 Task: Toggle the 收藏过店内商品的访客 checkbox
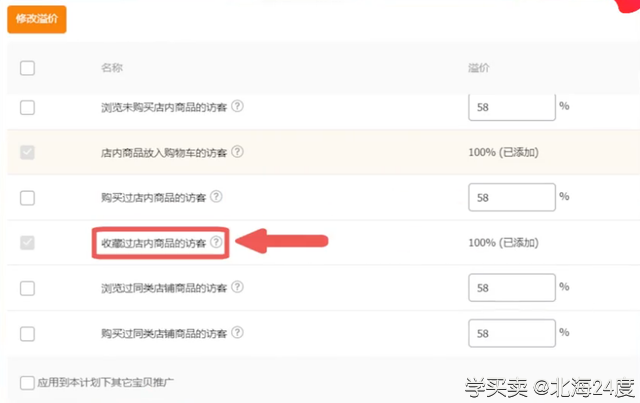click(x=27, y=243)
